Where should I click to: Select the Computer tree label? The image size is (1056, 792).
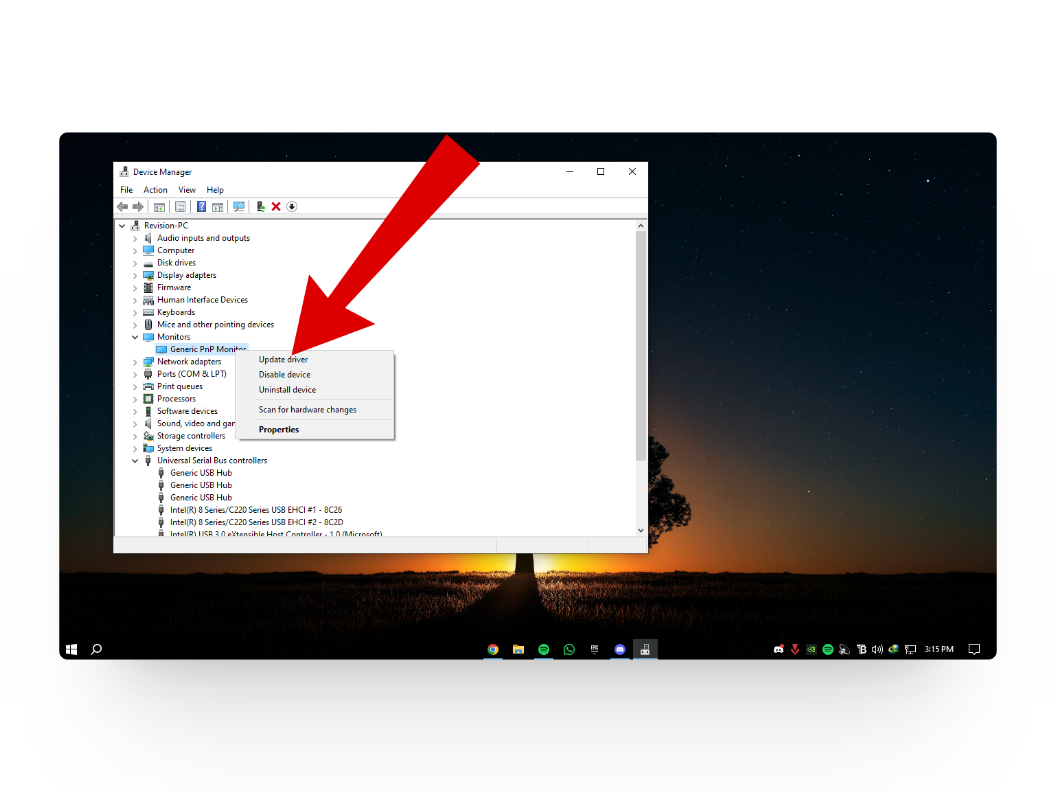pos(176,251)
